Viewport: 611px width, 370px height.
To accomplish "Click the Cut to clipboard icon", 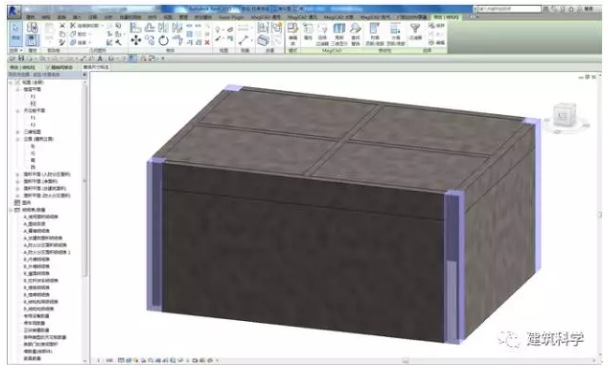I will pos(62,26).
